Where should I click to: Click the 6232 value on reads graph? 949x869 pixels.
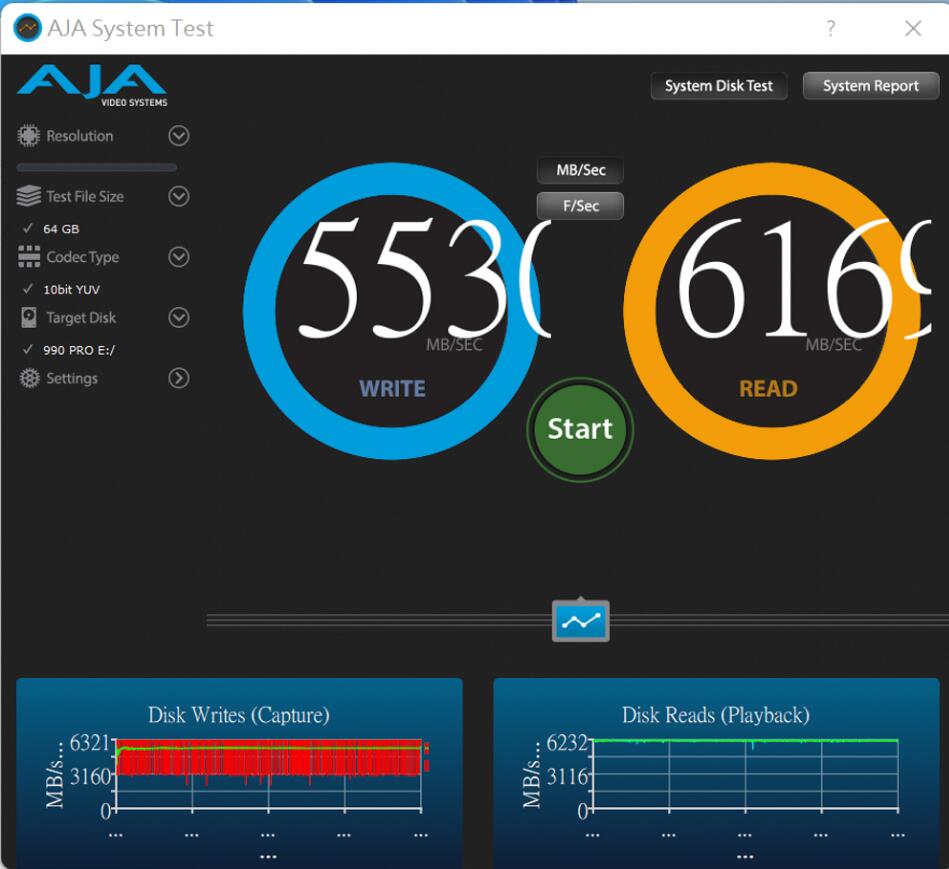point(566,742)
